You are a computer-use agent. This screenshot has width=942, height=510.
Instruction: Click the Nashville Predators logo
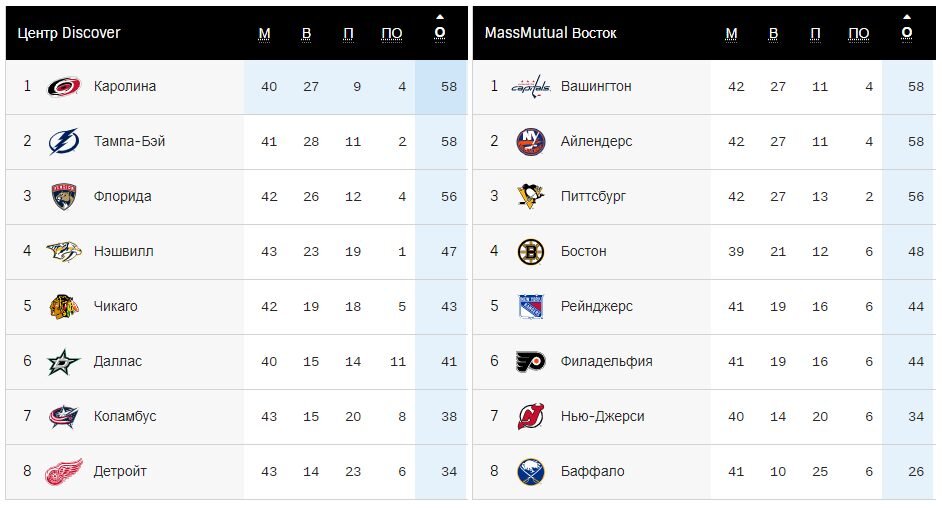[64, 251]
